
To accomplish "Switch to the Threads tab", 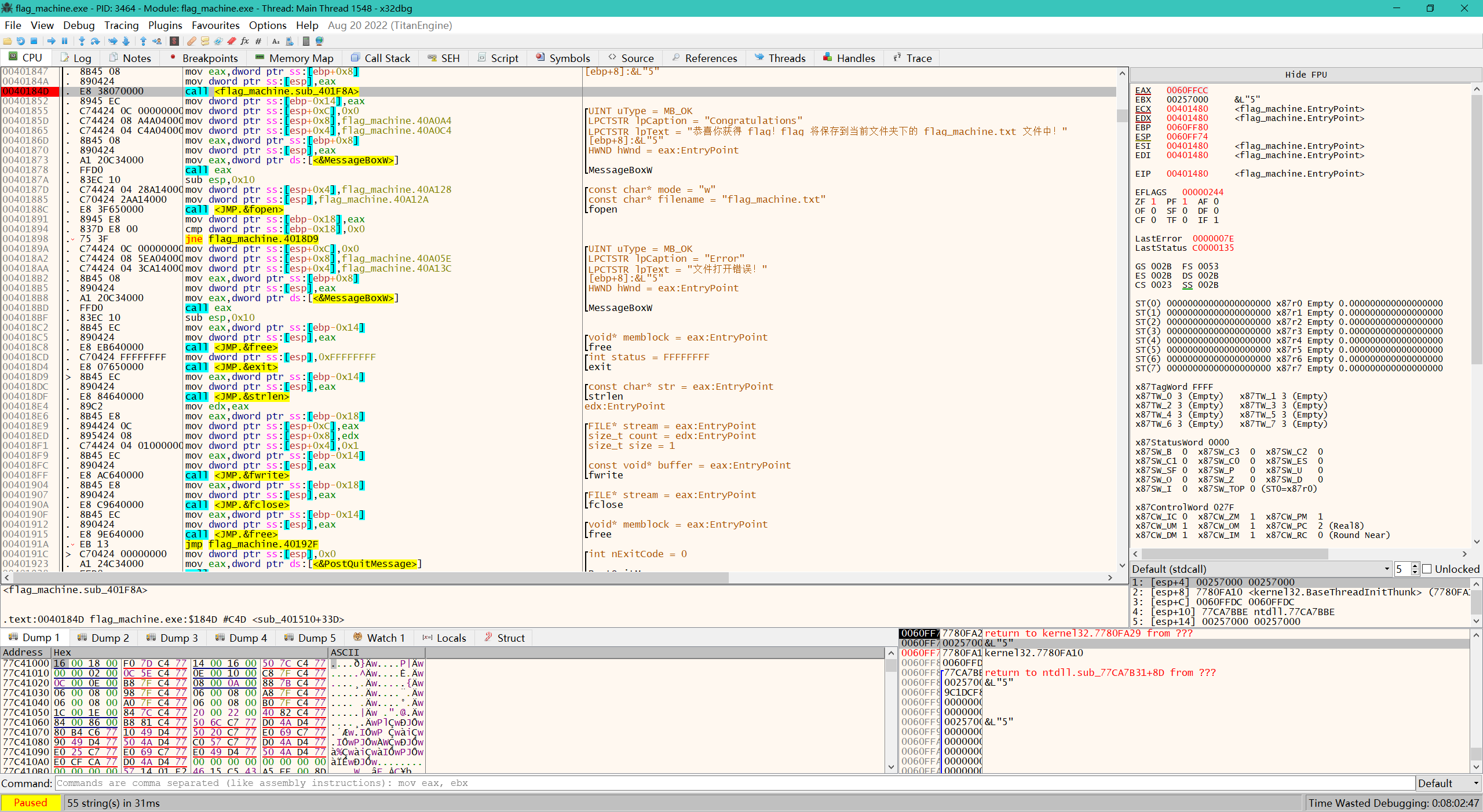I will pos(781,58).
